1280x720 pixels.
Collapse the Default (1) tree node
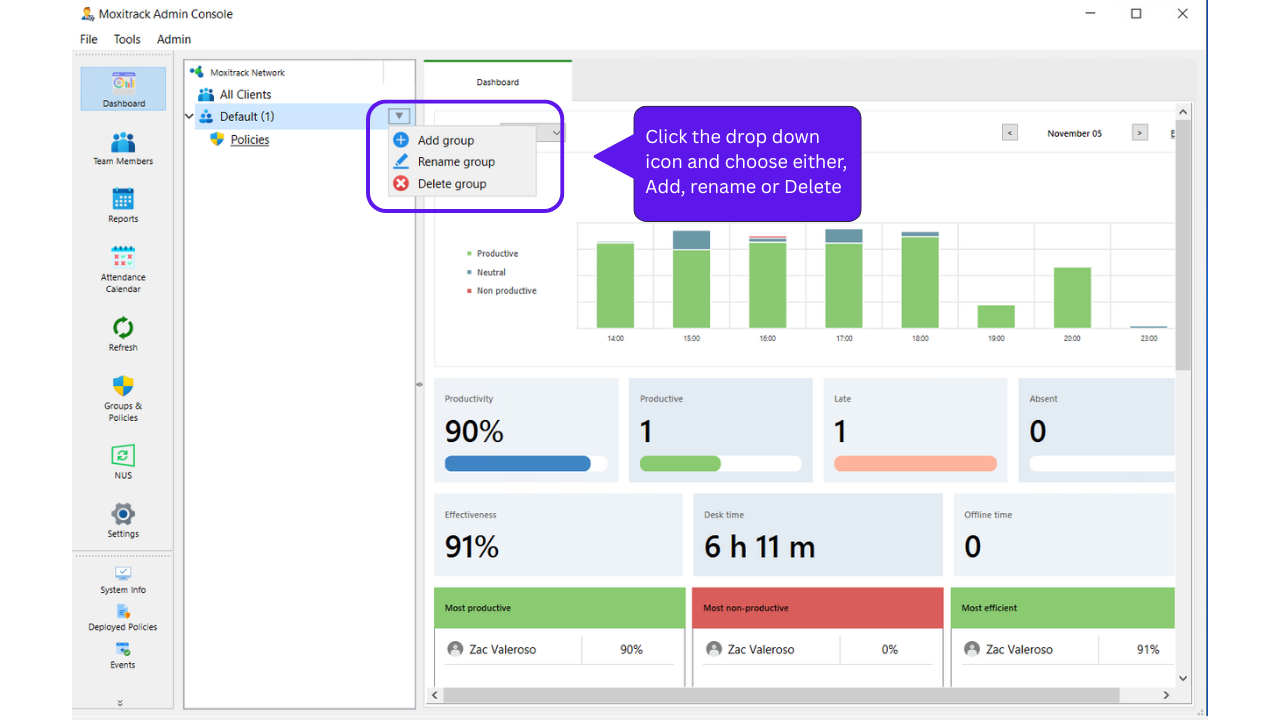[x=189, y=117]
